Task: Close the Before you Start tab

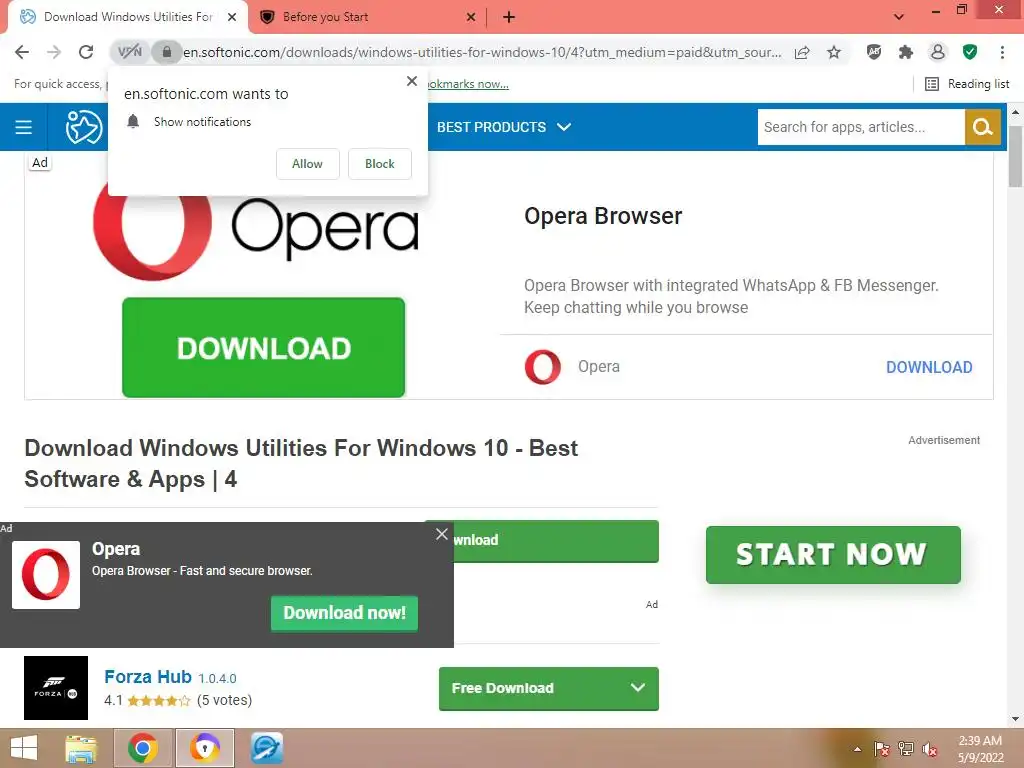Action: tap(471, 17)
